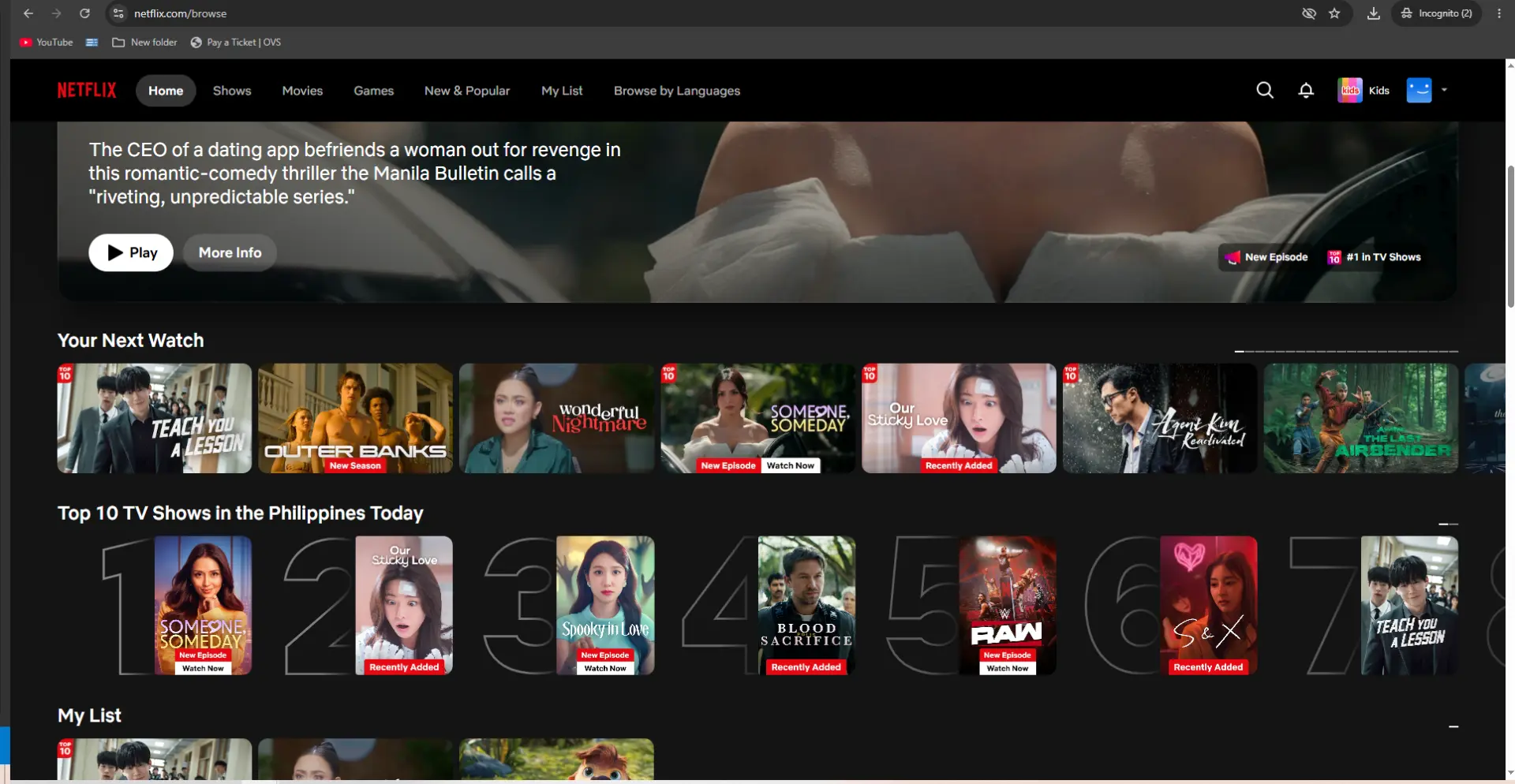Screen dimensions: 1515x784
Task: Open New & Popular
Action: [467, 91]
